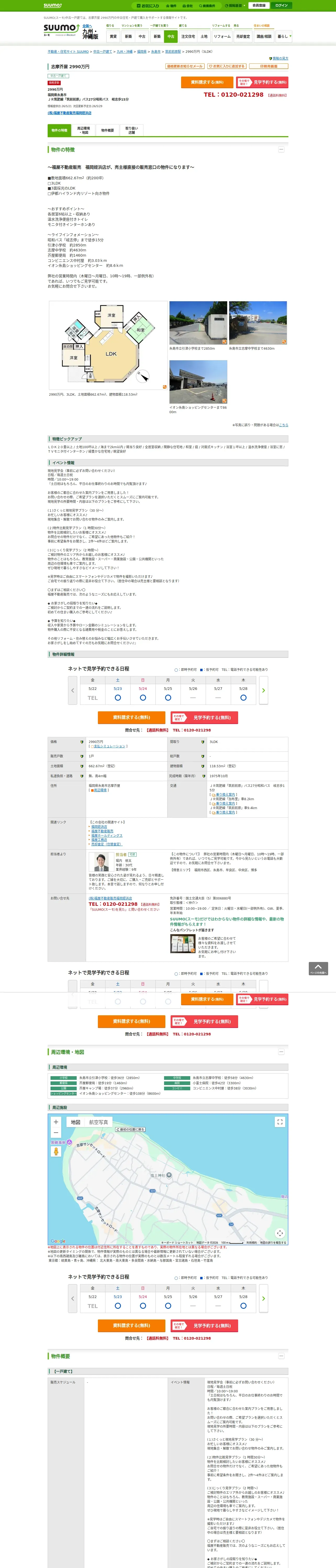Open saved 物件 list in top bar
The height and width of the screenshot is (1568, 336).
point(171,5)
